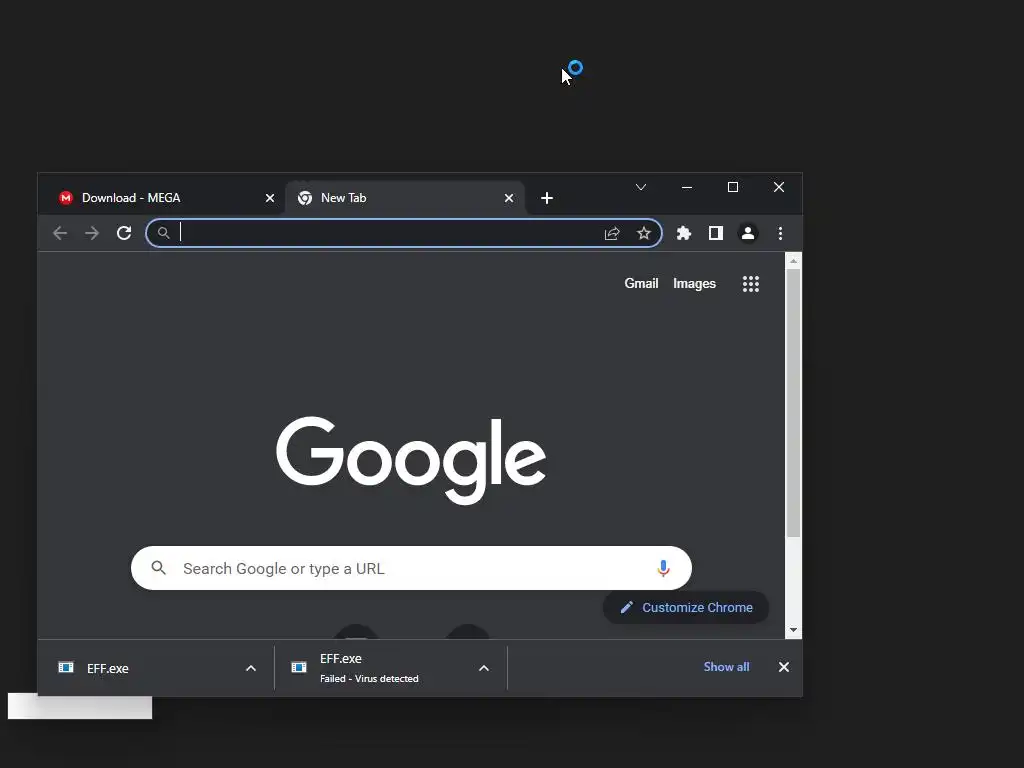Click the pencil icon on Customize Chrome
1024x768 pixels.
pos(626,607)
